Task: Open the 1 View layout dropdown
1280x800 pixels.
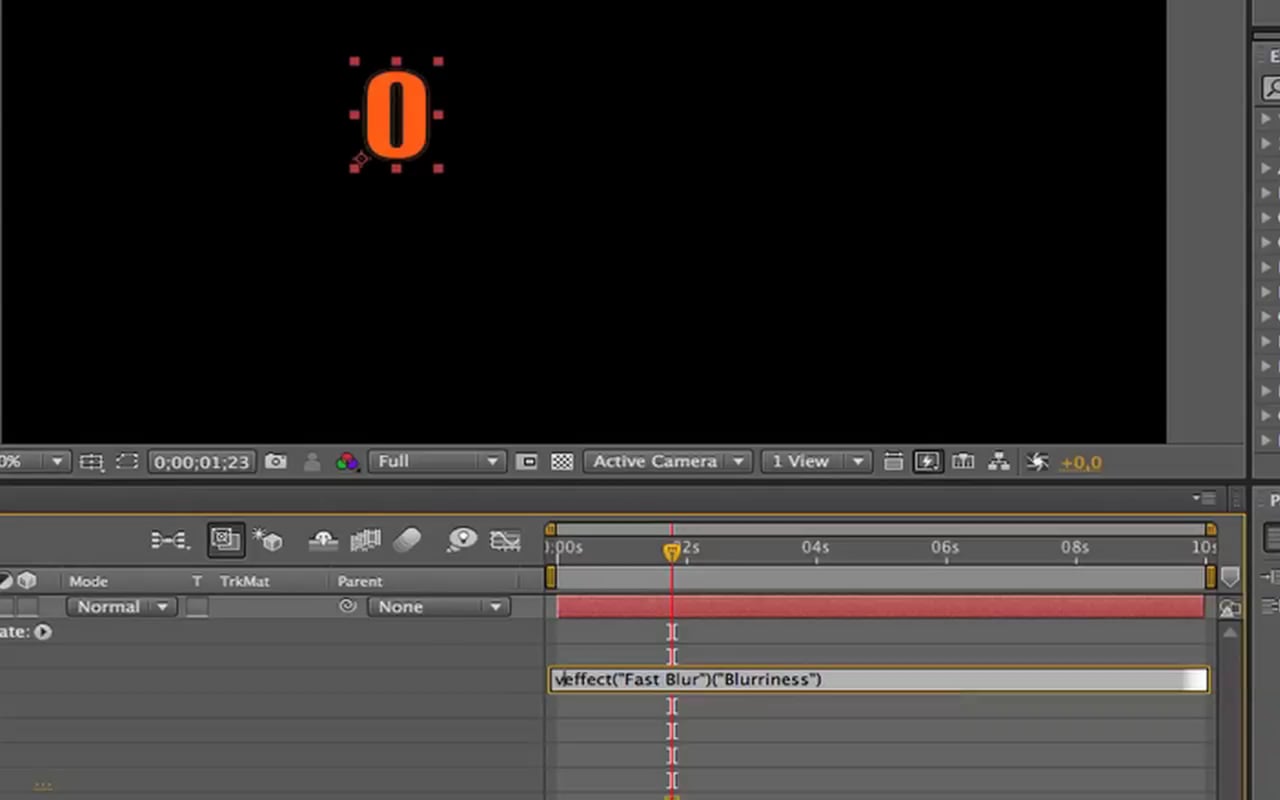Action: point(814,462)
